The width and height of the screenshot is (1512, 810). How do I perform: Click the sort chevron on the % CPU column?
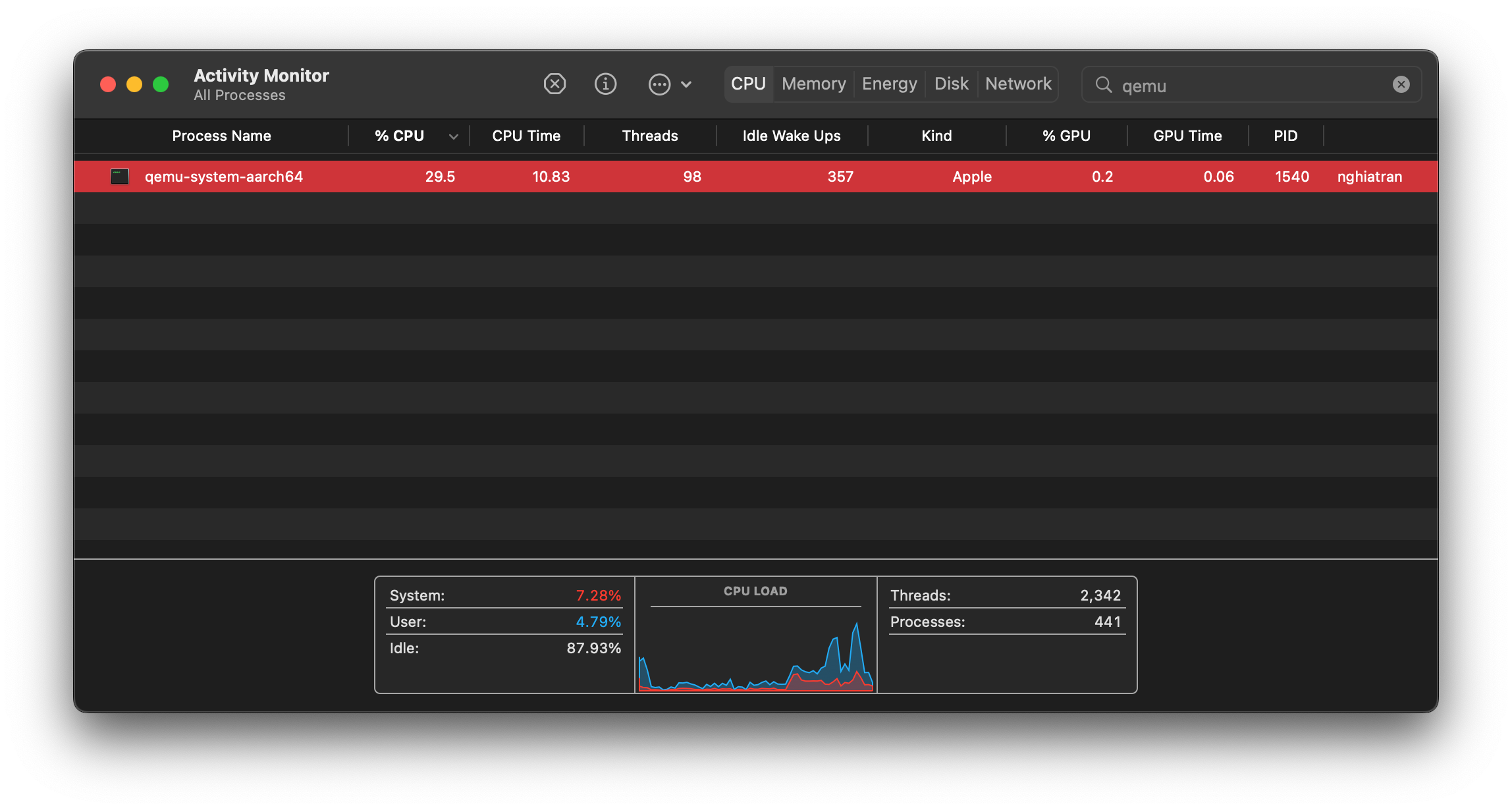pyautogui.click(x=453, y=137)
